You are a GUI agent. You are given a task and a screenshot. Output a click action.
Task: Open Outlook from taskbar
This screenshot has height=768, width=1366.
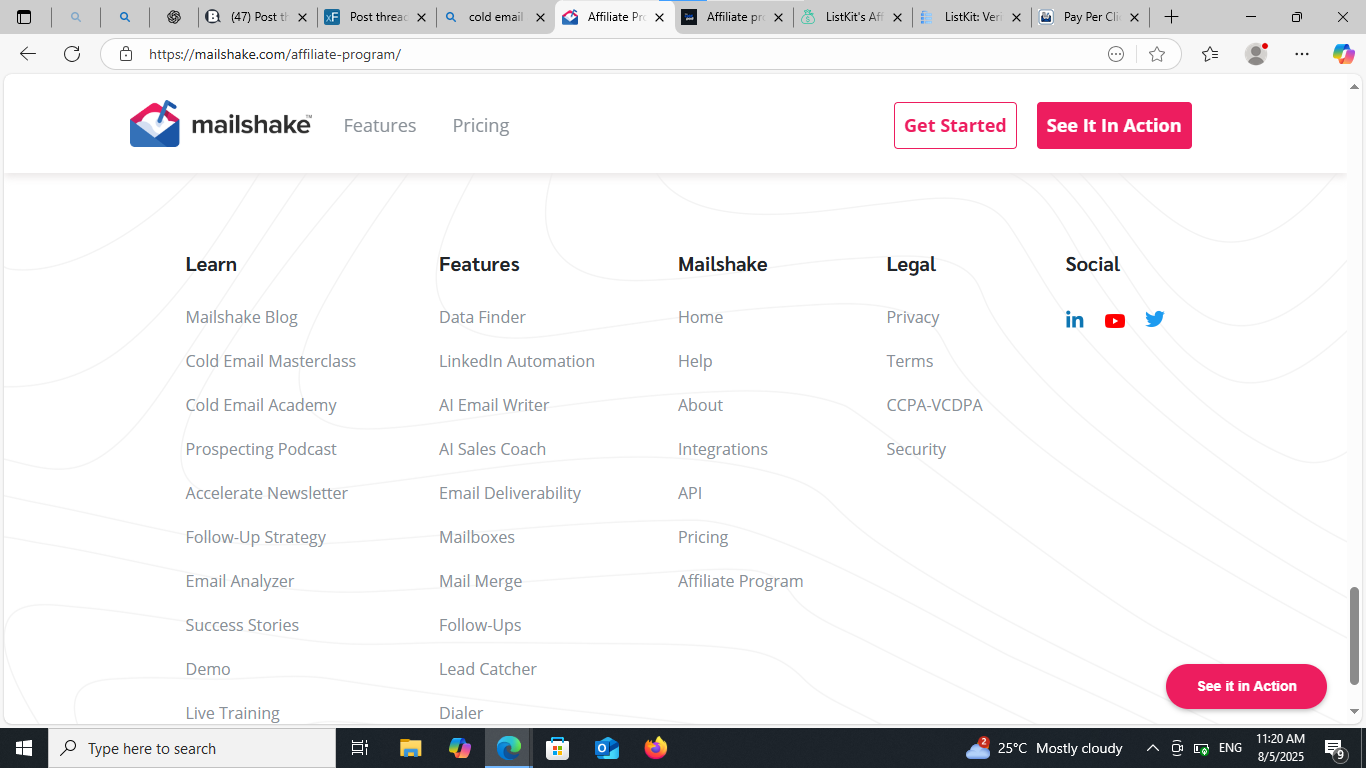pos(607,748)
